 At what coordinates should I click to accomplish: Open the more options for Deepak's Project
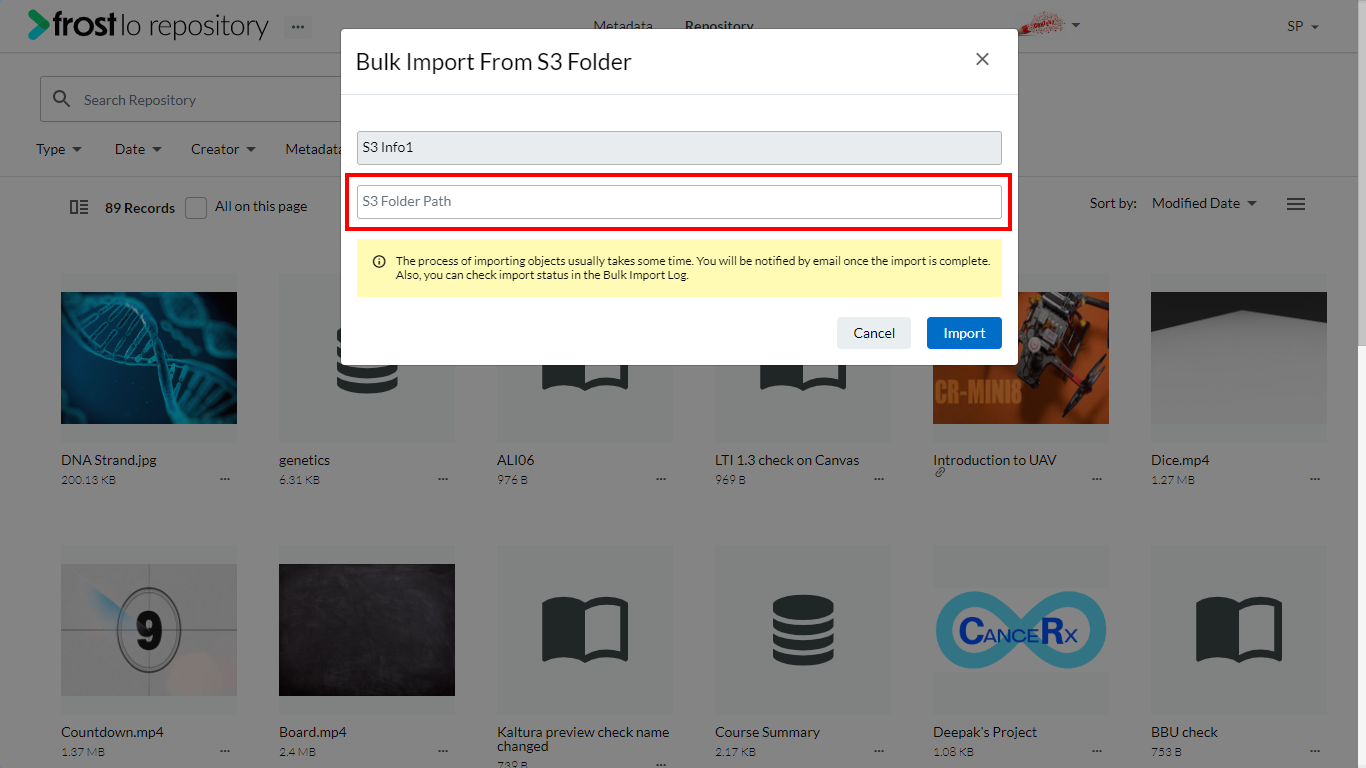click(1097, 751)
